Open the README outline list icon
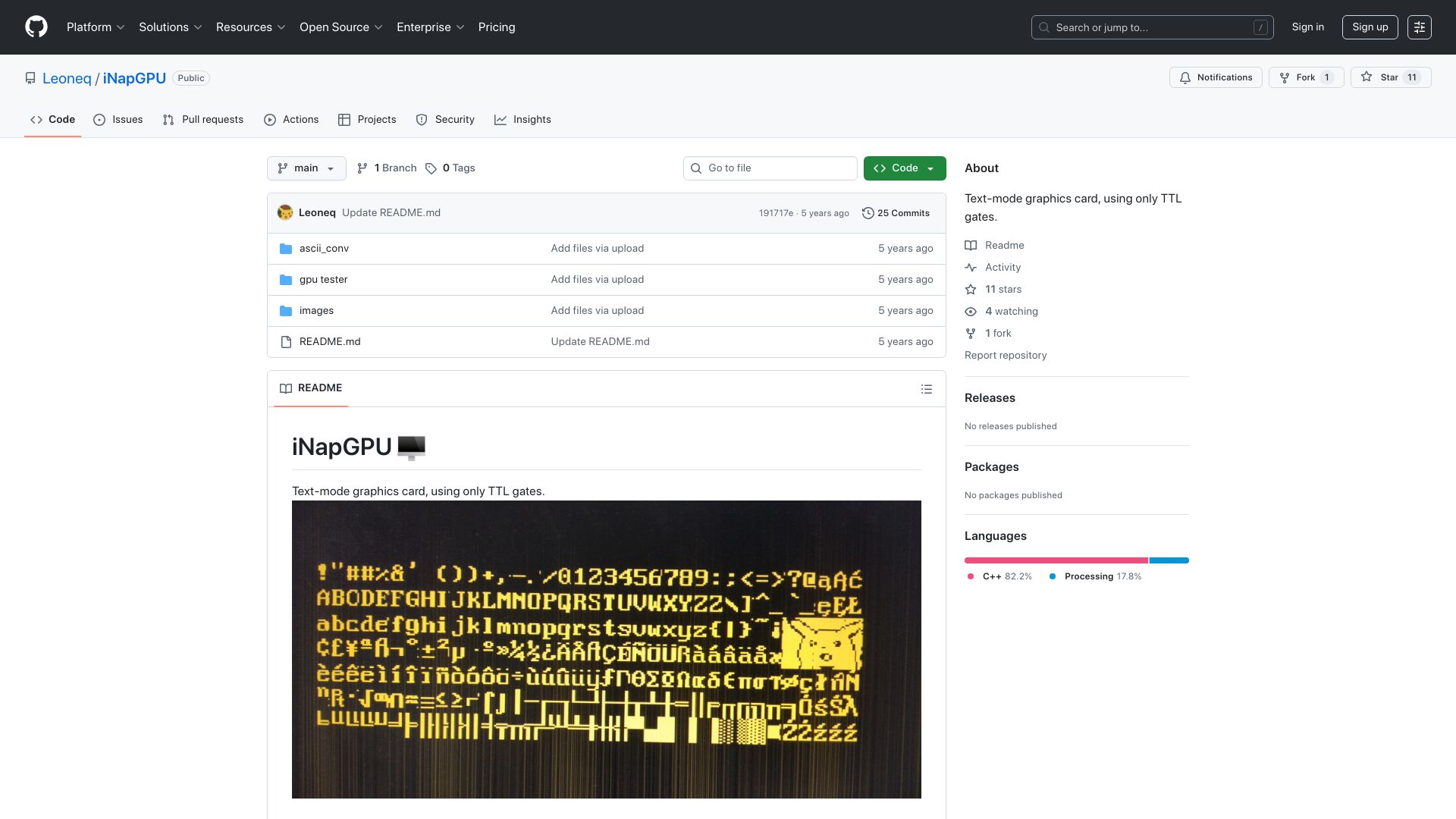The width and height of the screenshot is (1456, 819). coord(926,389)
